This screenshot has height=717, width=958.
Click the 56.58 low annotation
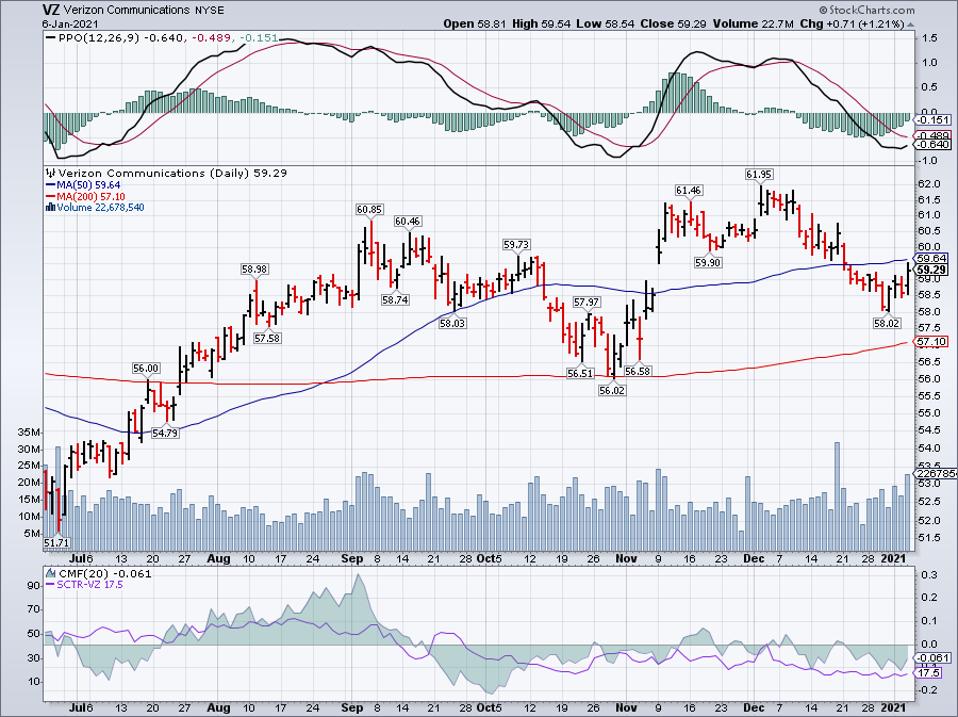[x=637, y=371]
